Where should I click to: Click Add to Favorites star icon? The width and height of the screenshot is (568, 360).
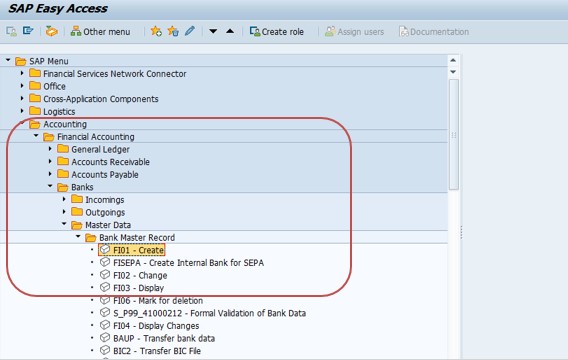tap(156, 32)
